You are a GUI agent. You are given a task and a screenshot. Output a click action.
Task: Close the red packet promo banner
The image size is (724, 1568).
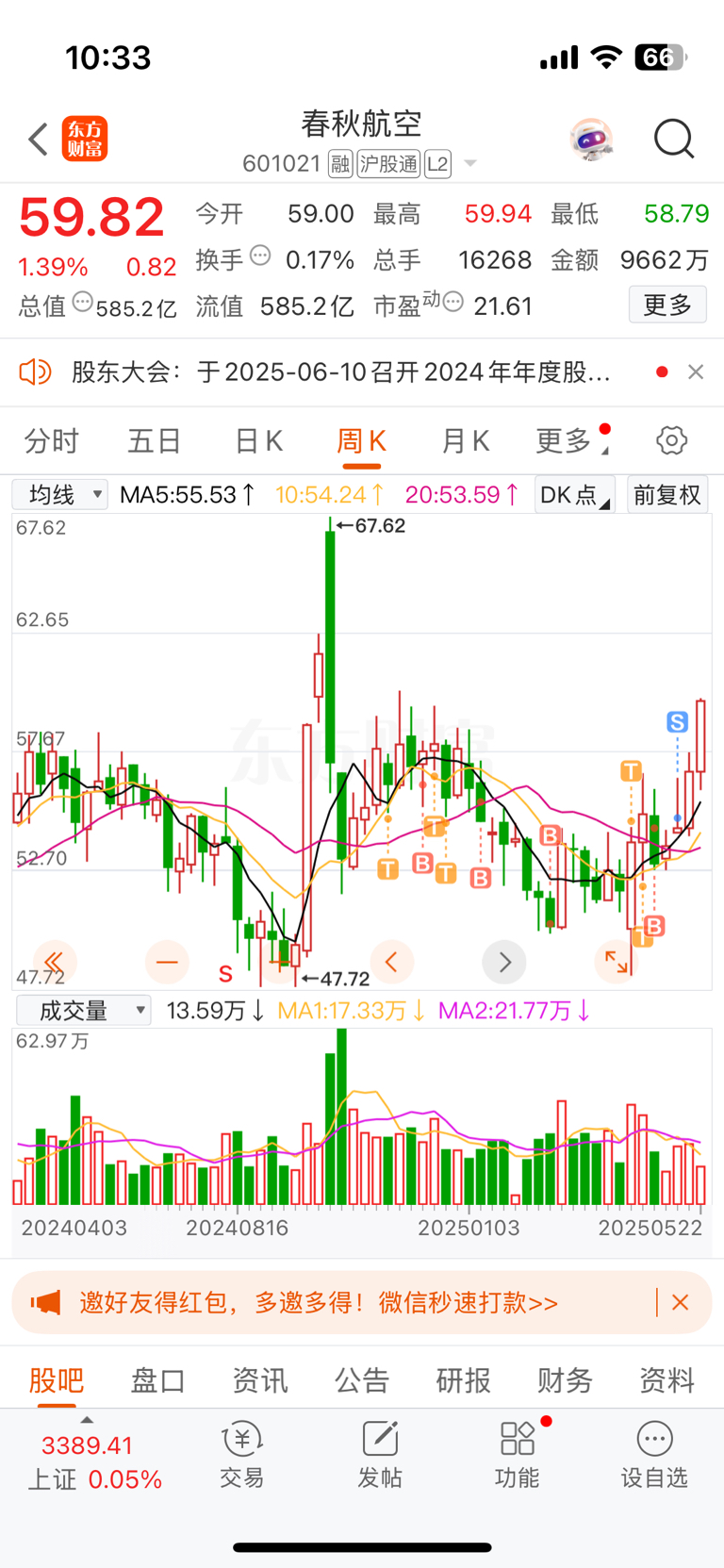[x=680, y=1302]
